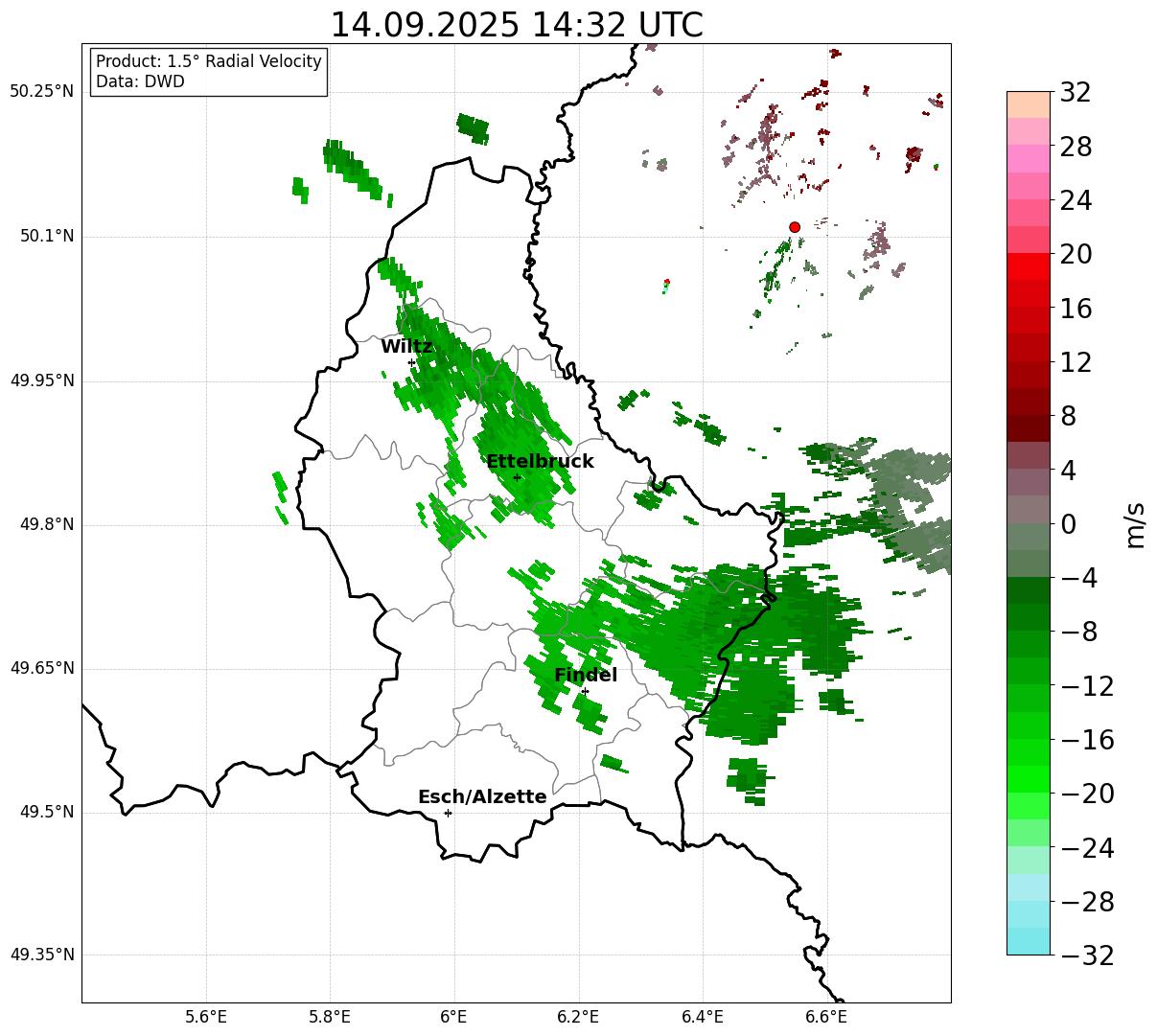Click the 49.95°N latitude tick label
Screen dimensions: 1157x1036
pyautogui.click(x=42, y=380)
